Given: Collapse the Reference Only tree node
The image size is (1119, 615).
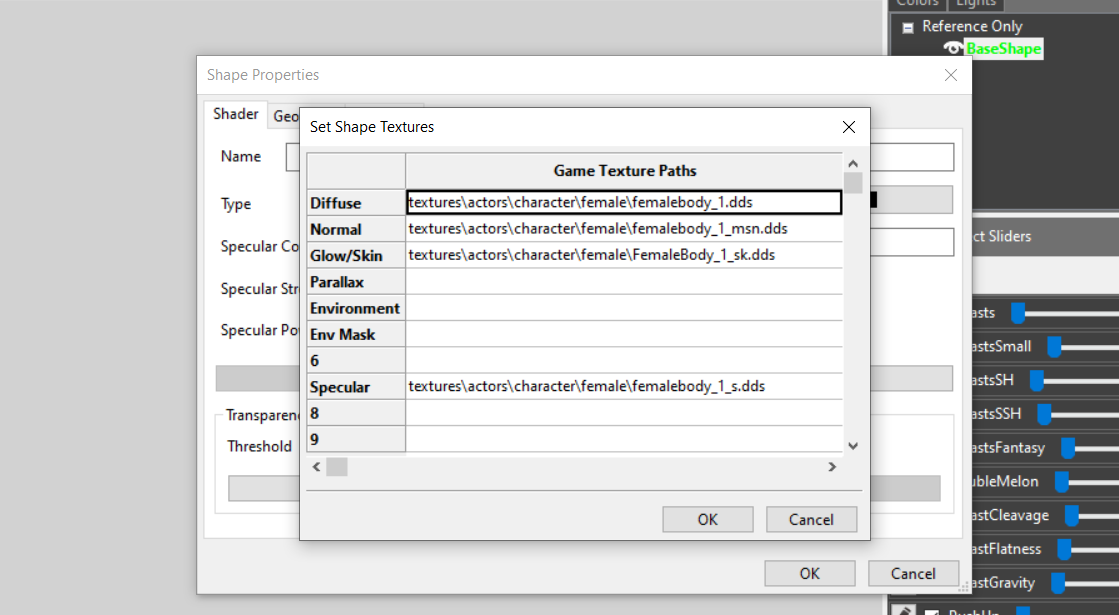Looking at the screenshot, I should point(908,27).
